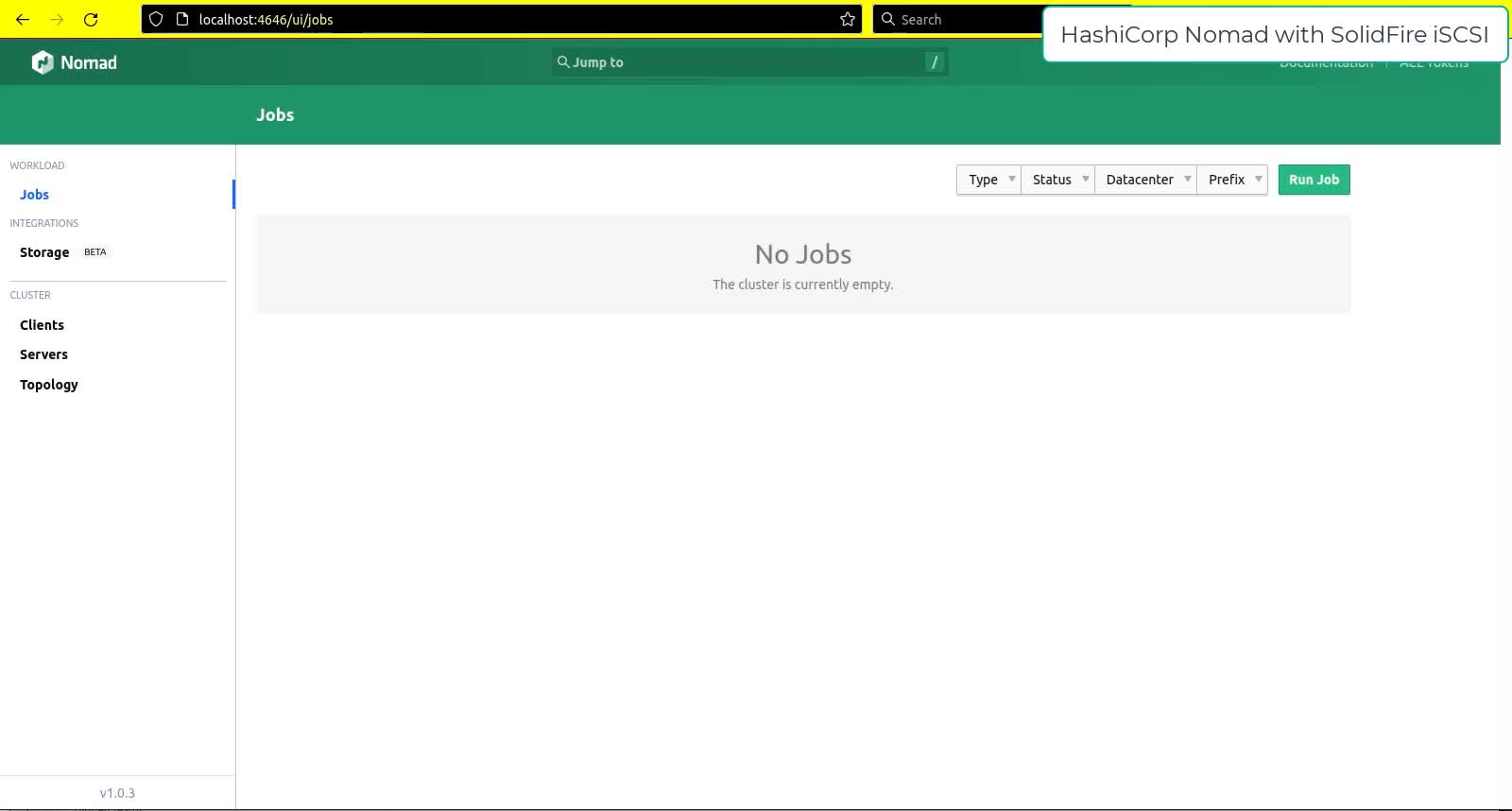Click the browser forward arrow

(57, 19)
